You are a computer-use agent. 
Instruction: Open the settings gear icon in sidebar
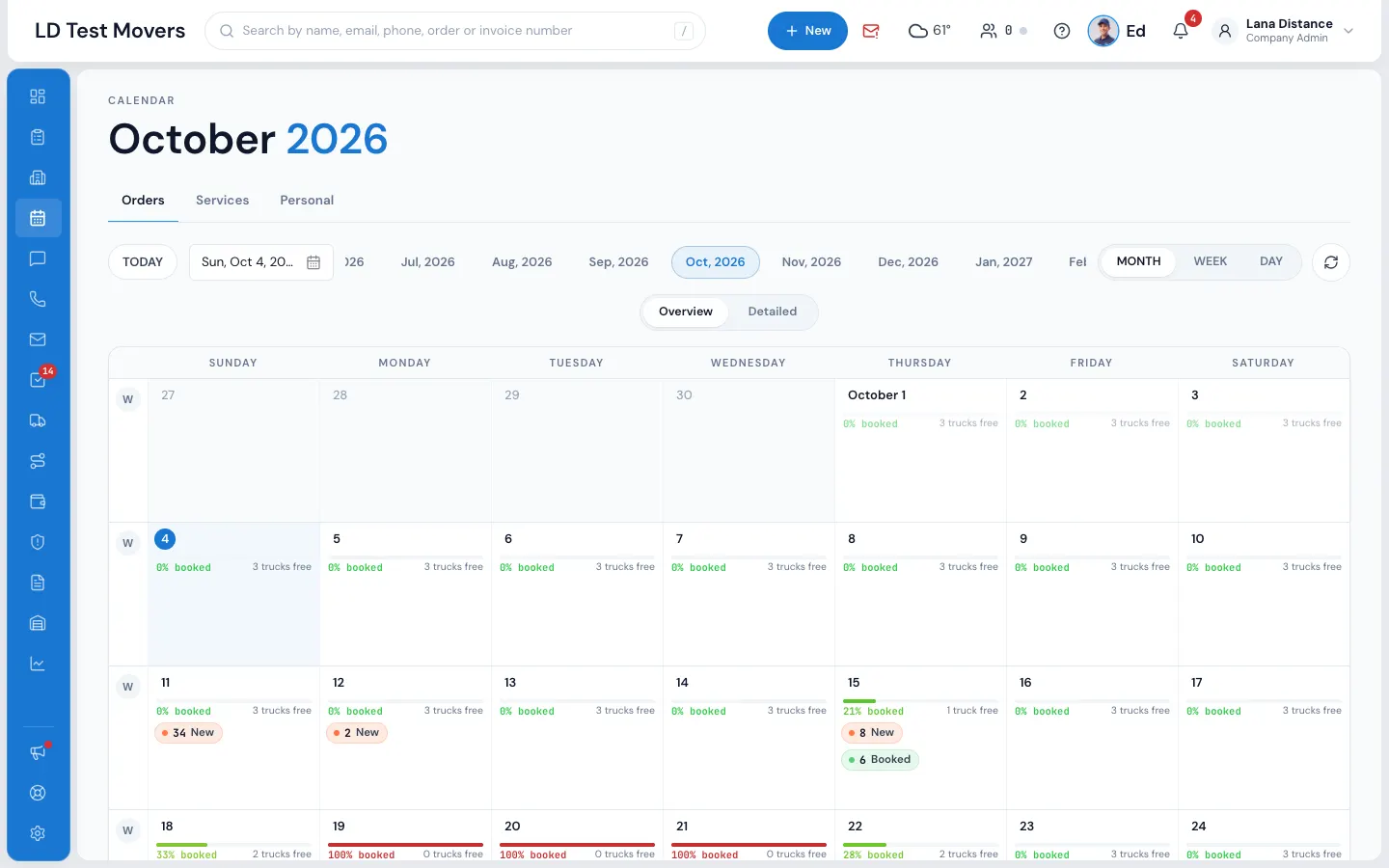38,833
